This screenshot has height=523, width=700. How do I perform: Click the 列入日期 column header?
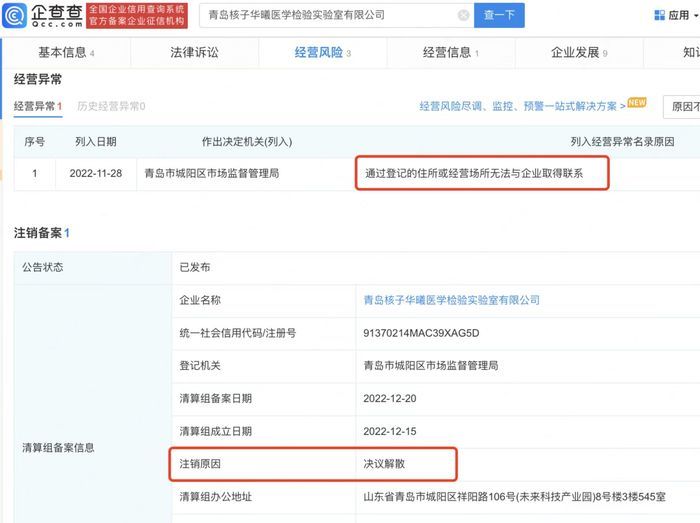pyautogui.click(x=96, y=142)
